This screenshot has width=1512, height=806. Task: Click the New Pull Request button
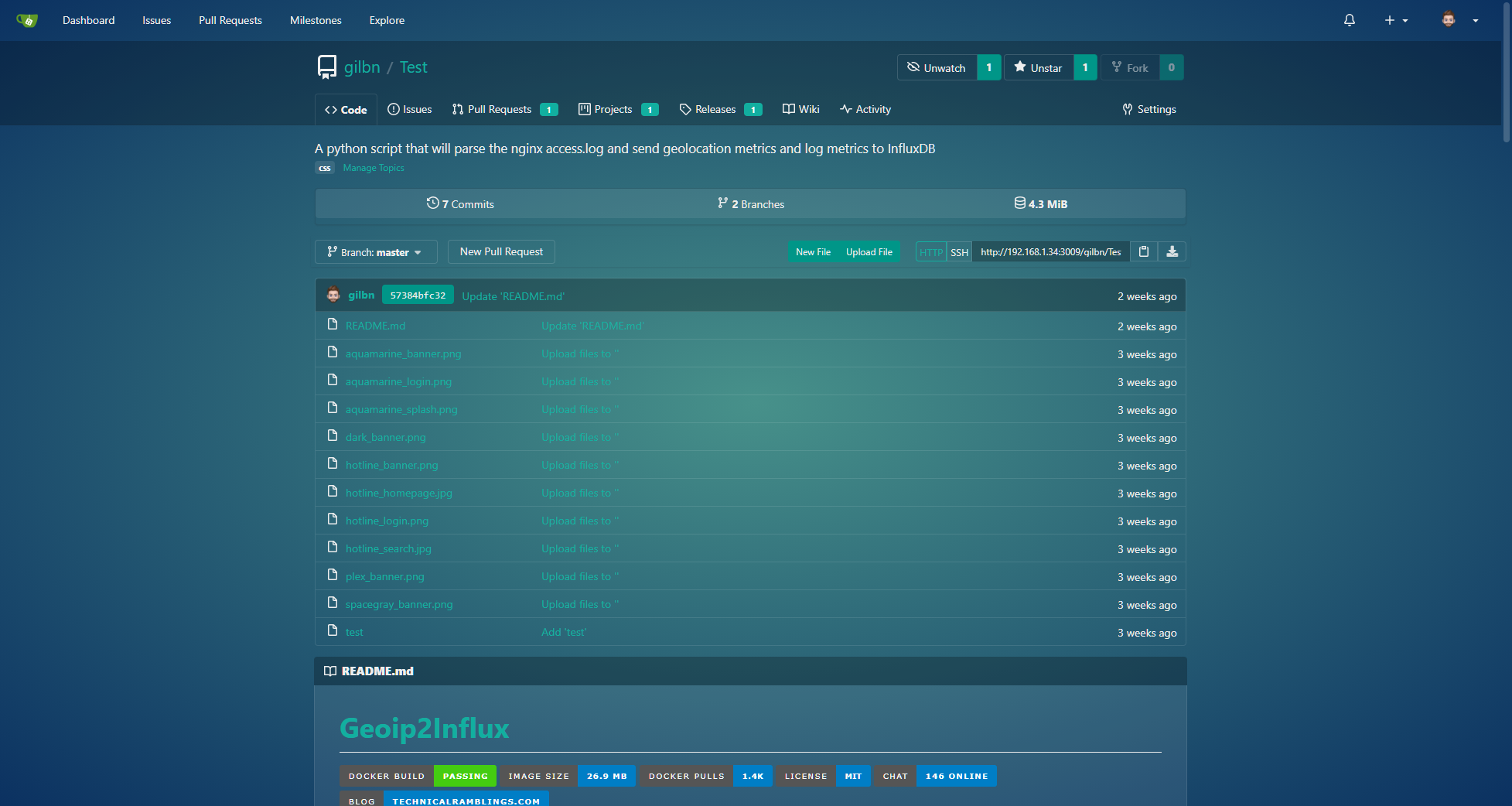point(501,251)
